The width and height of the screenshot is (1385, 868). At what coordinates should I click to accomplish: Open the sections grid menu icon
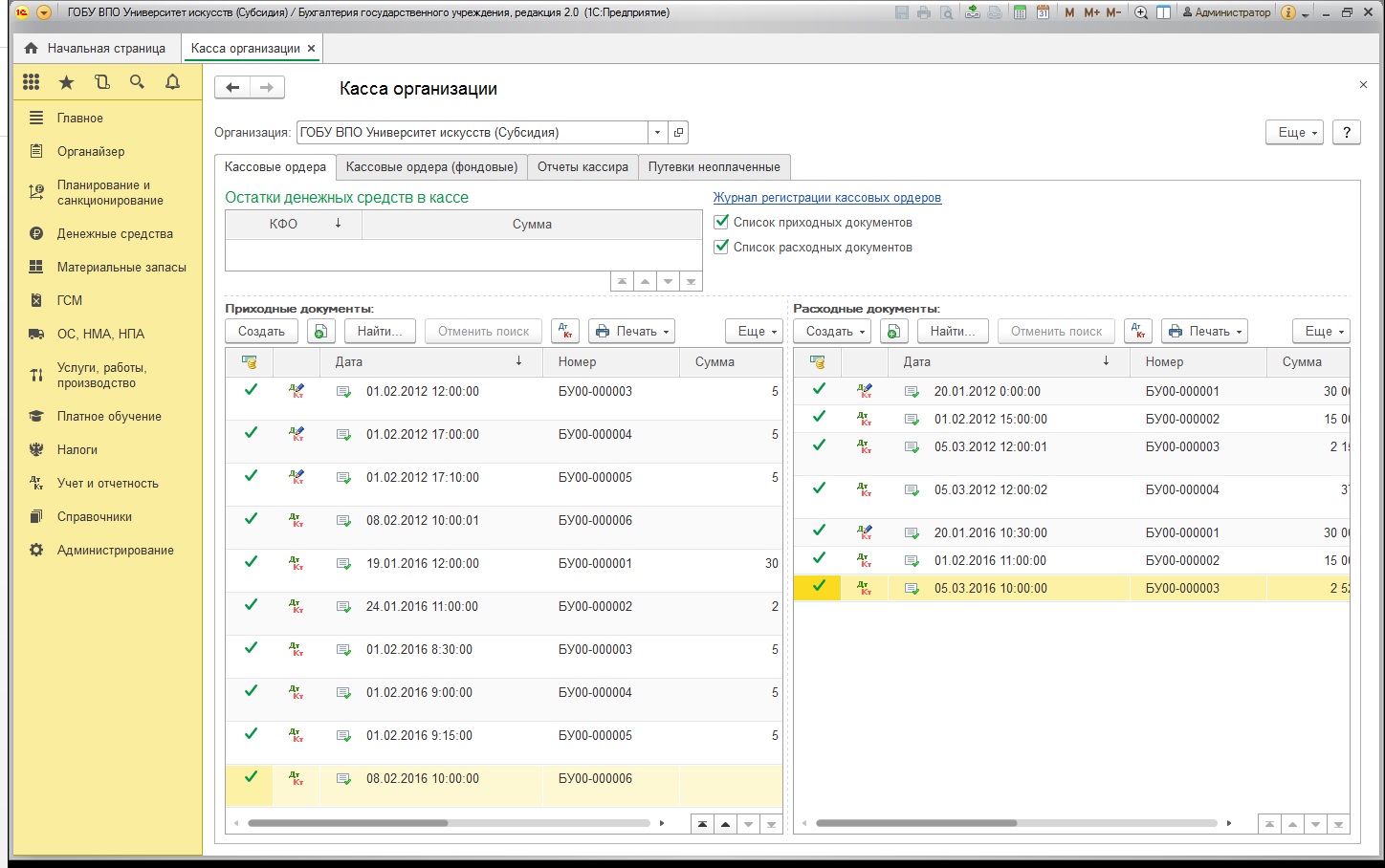pyautogui.click(x=32, y=82)
